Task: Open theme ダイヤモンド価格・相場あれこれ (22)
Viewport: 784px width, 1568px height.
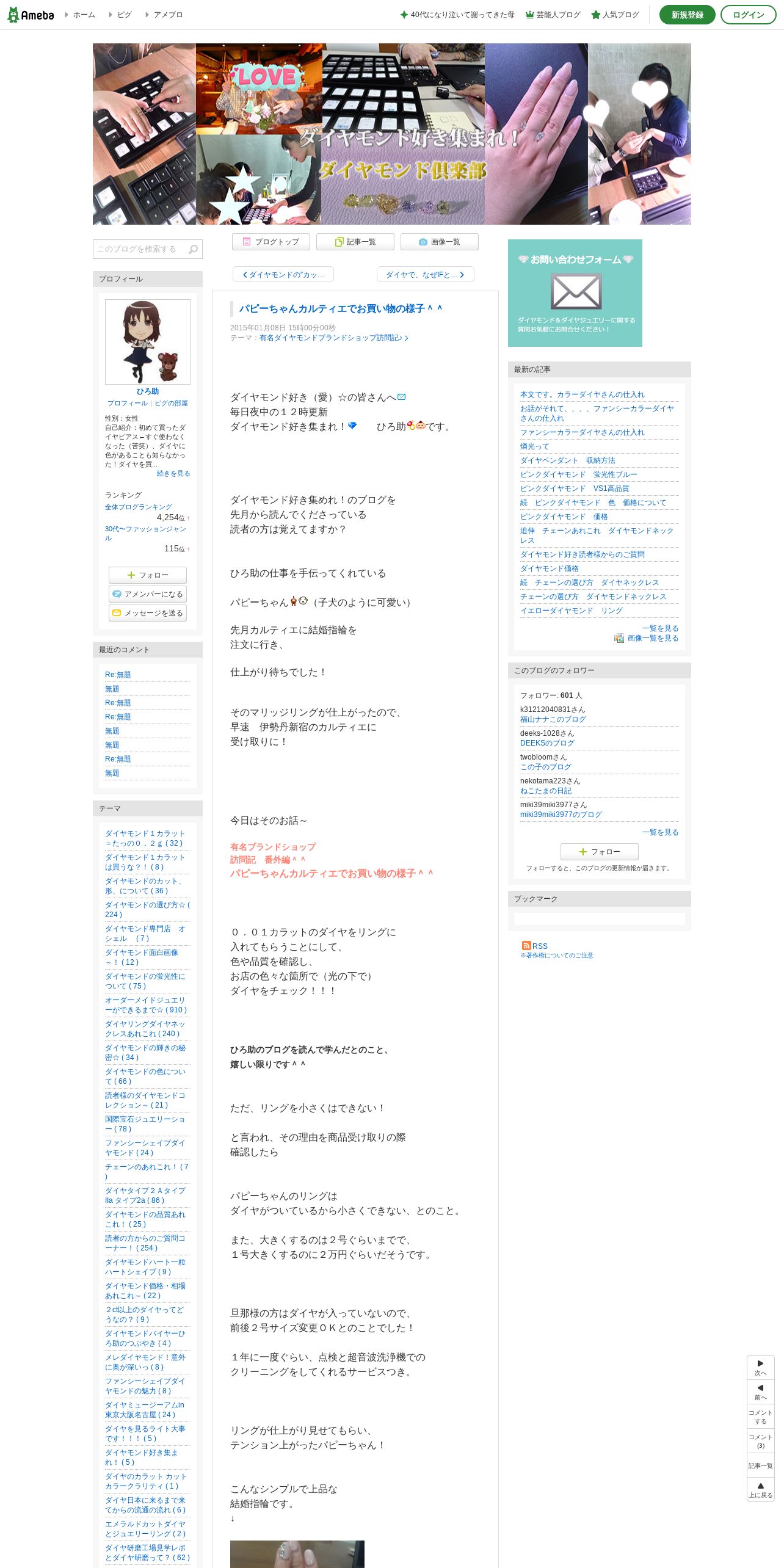Action: tap(145, 1291)
